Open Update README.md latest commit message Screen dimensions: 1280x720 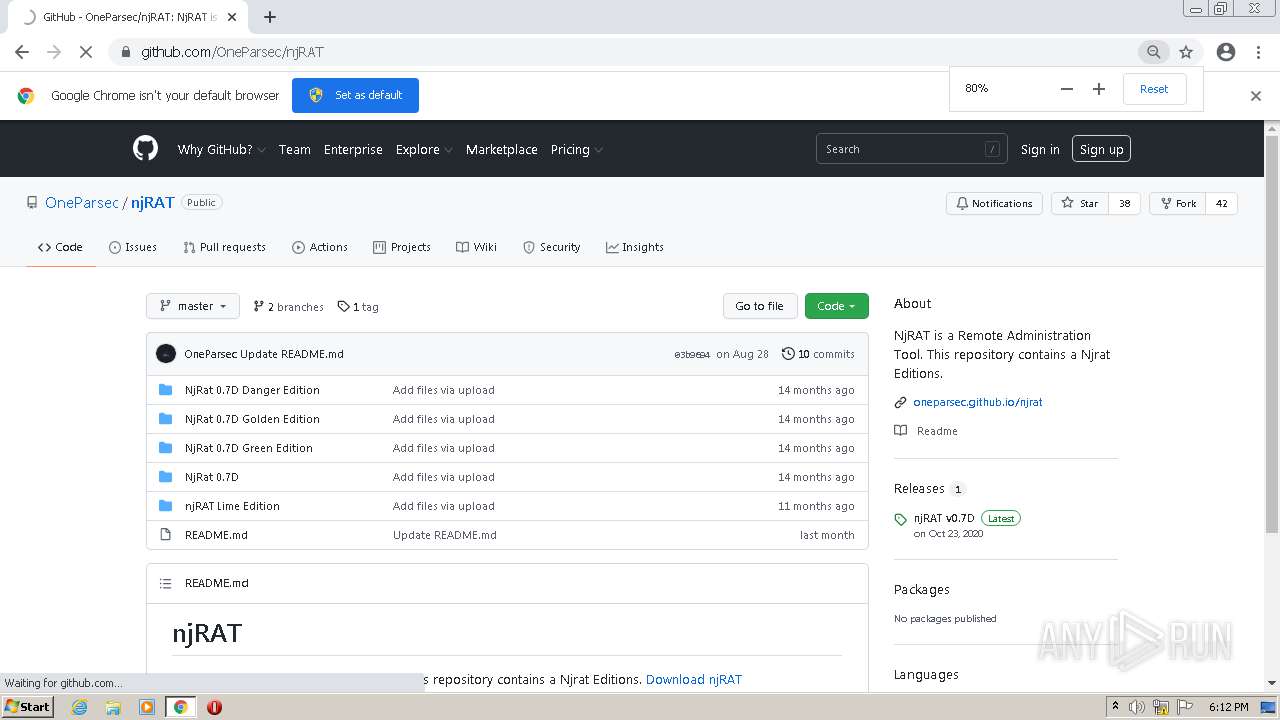(292, 354)
